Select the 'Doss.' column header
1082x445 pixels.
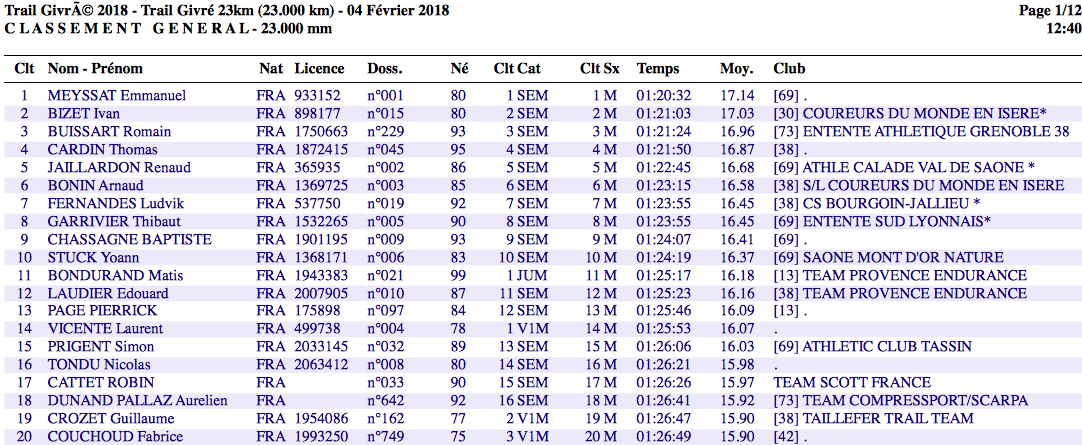(384, 69)
